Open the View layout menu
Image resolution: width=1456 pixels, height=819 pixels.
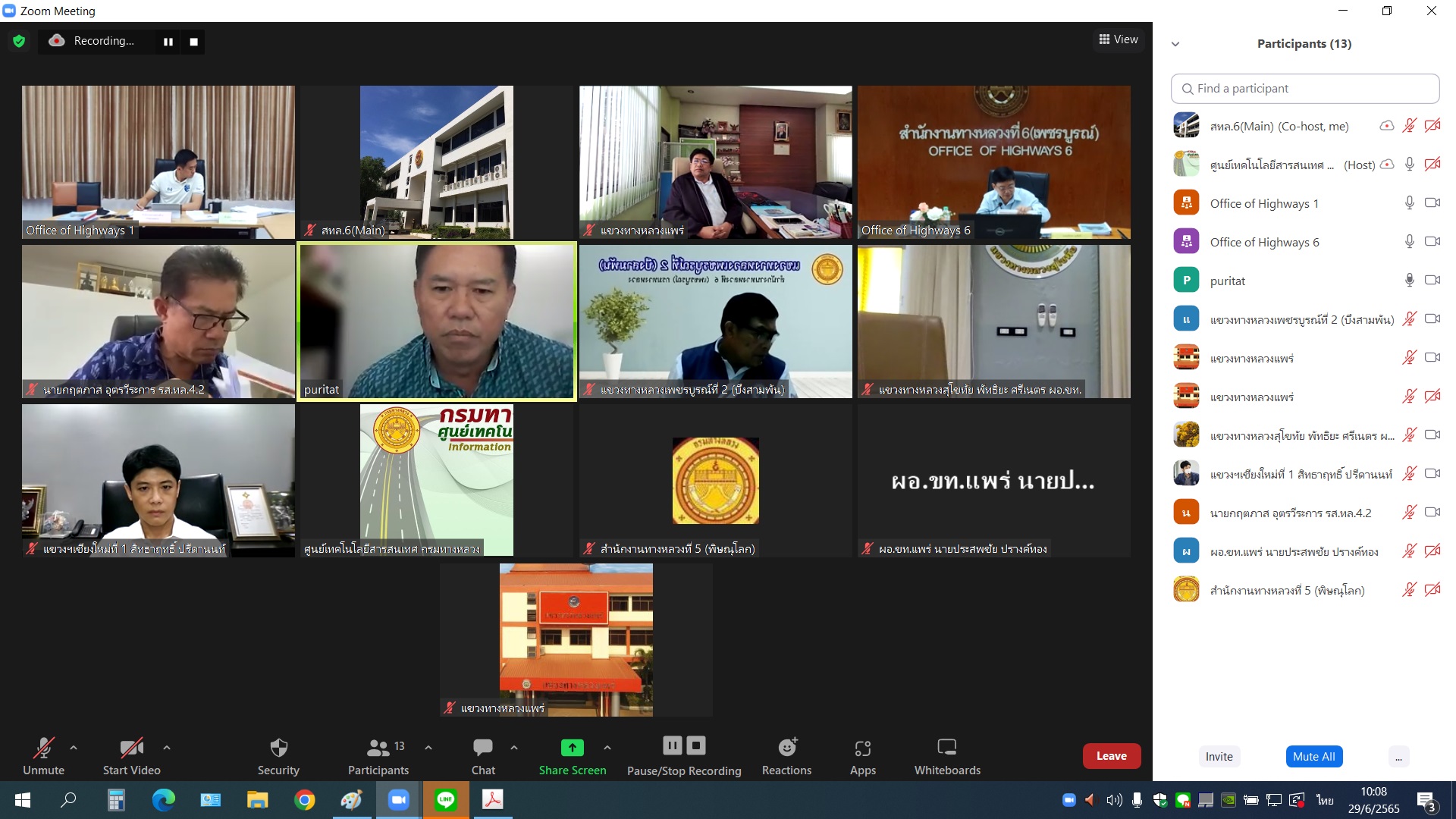tap(1119, 39)
